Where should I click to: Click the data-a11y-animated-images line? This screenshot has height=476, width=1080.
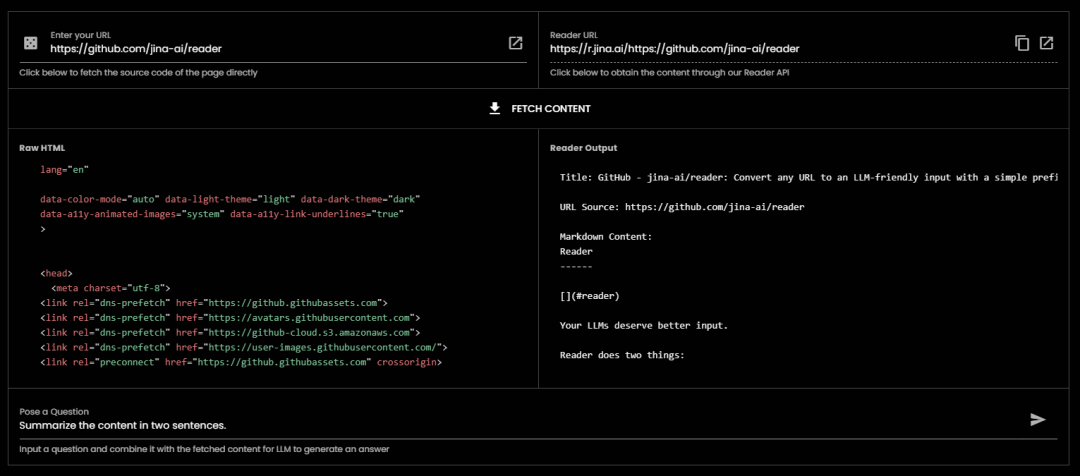[x=222, y=214]
